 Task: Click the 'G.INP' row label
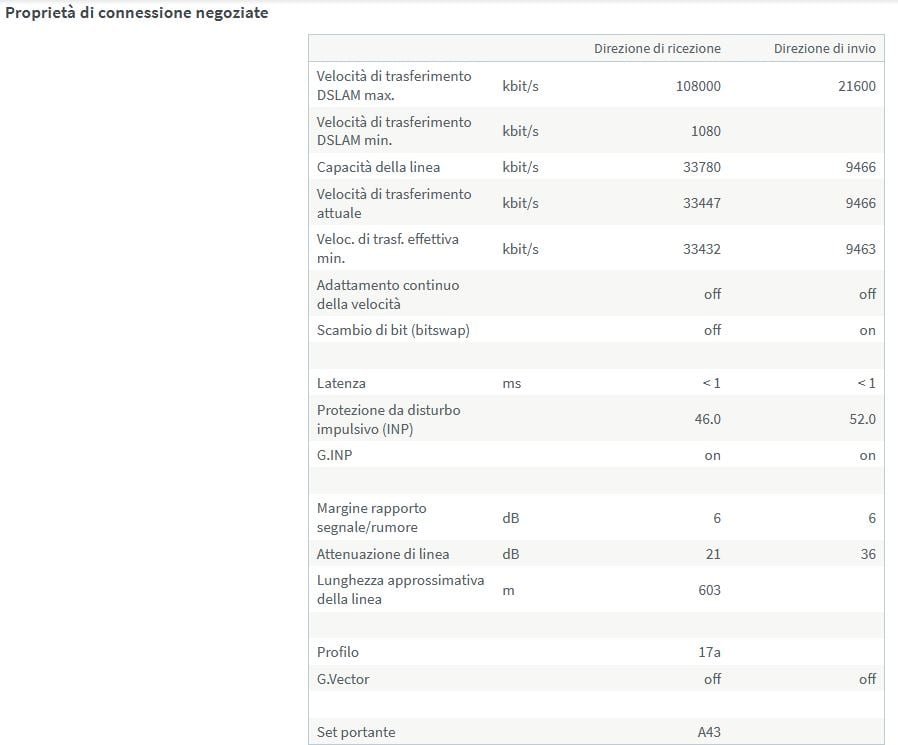pos(336,455)
